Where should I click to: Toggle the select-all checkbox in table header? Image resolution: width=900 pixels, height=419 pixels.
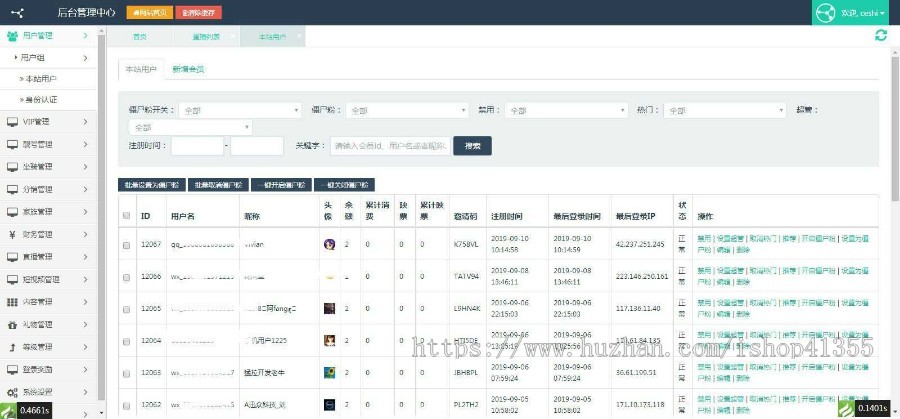coord(126,216)
